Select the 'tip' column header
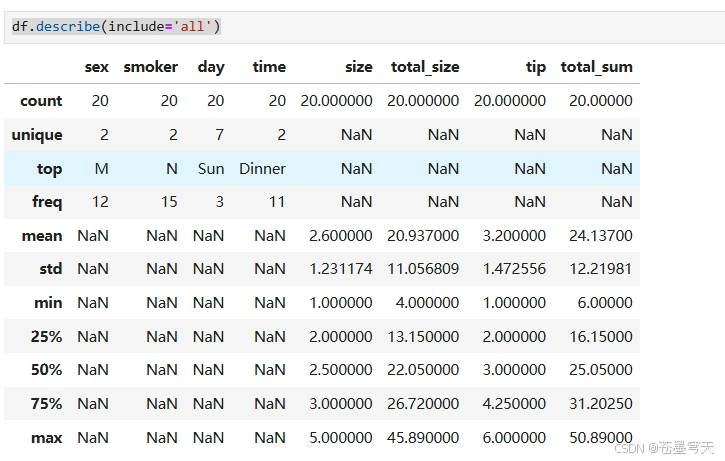Image resolution: width=725 pixels, height=461 pixels. pyautogui.click(x=536, y=68)
